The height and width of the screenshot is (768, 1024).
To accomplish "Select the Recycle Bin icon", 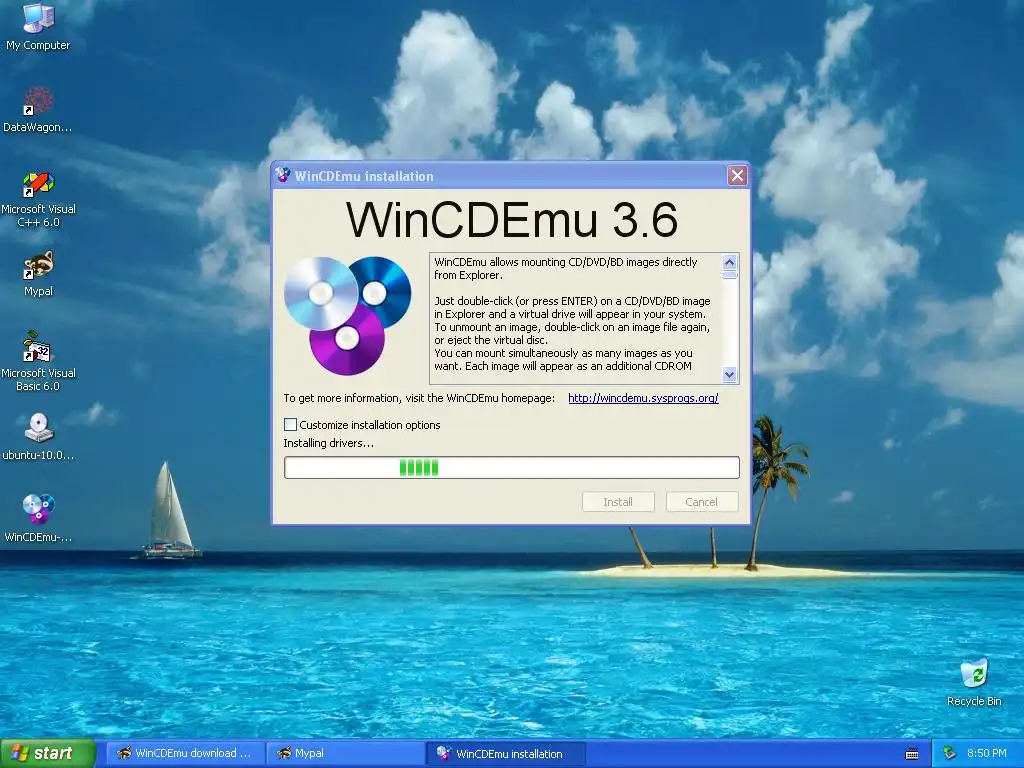I will tap(974, 682).
